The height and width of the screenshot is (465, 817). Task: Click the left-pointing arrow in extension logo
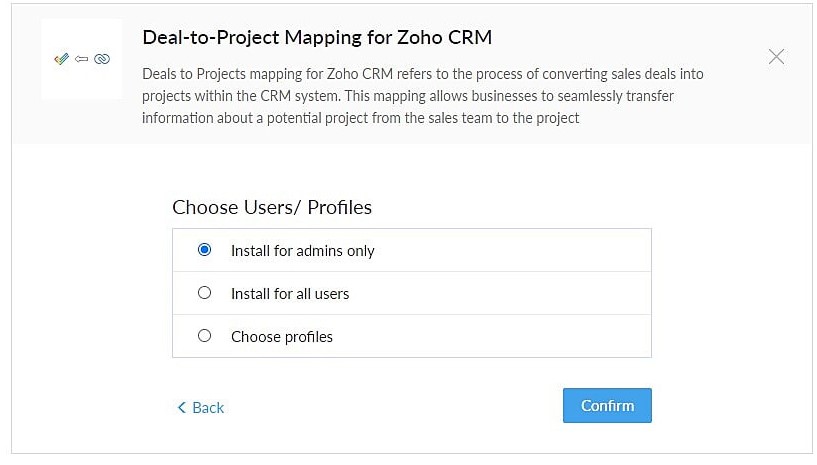(x=81, y=59)
